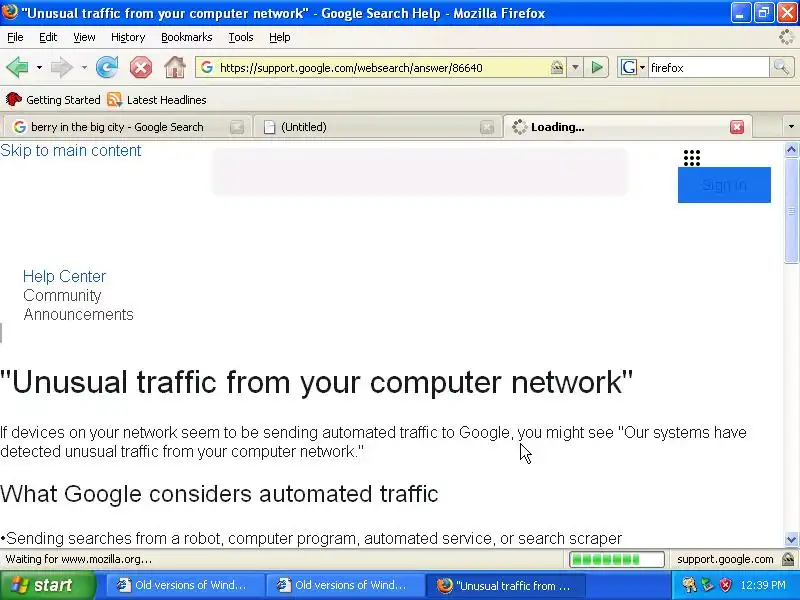Click the search box containing firefox
Screen dimensions: 800x600
click(x=708, y=68)
